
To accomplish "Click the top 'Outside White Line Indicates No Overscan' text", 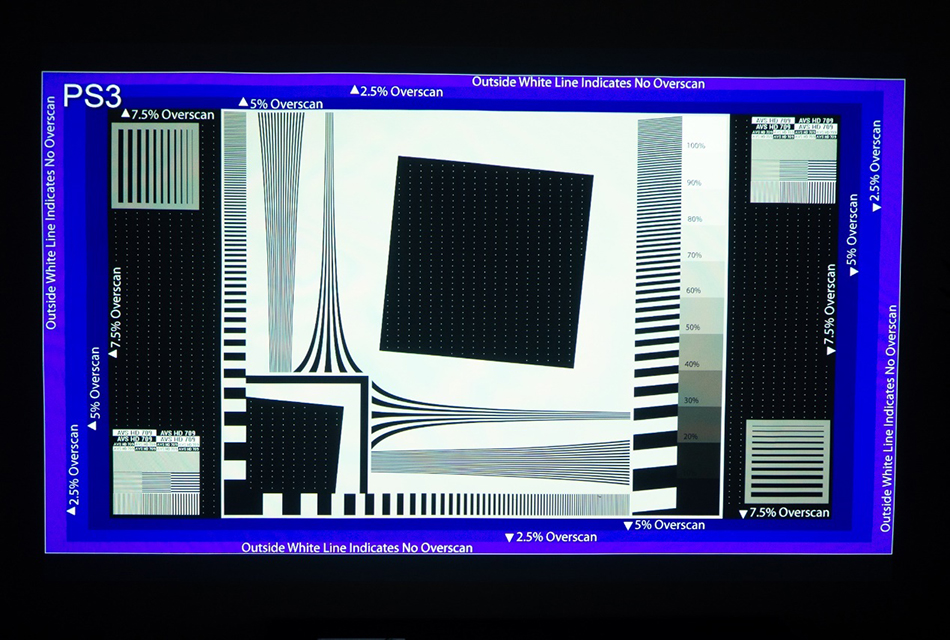I will click(588, 83).
